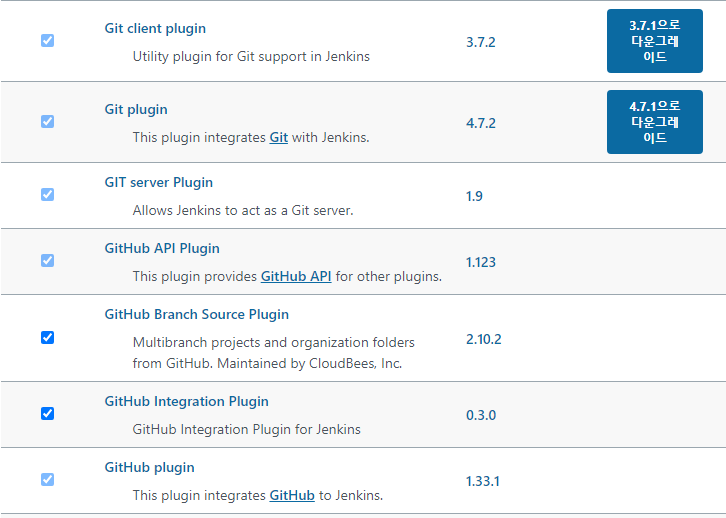This screenshot has width=726, height=518.
Task: Follow the underlined Git link in description
Action: [x=279, y=138]
